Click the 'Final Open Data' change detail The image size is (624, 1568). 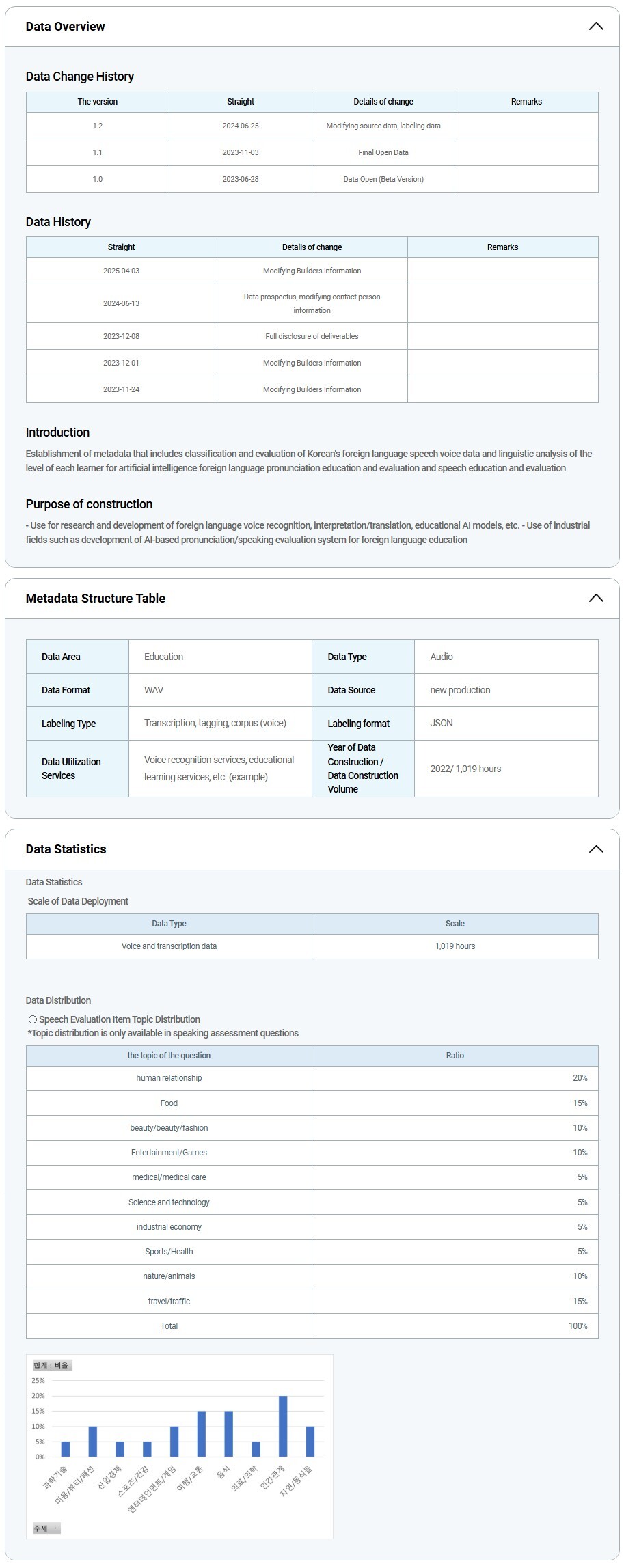pos(383,152)
